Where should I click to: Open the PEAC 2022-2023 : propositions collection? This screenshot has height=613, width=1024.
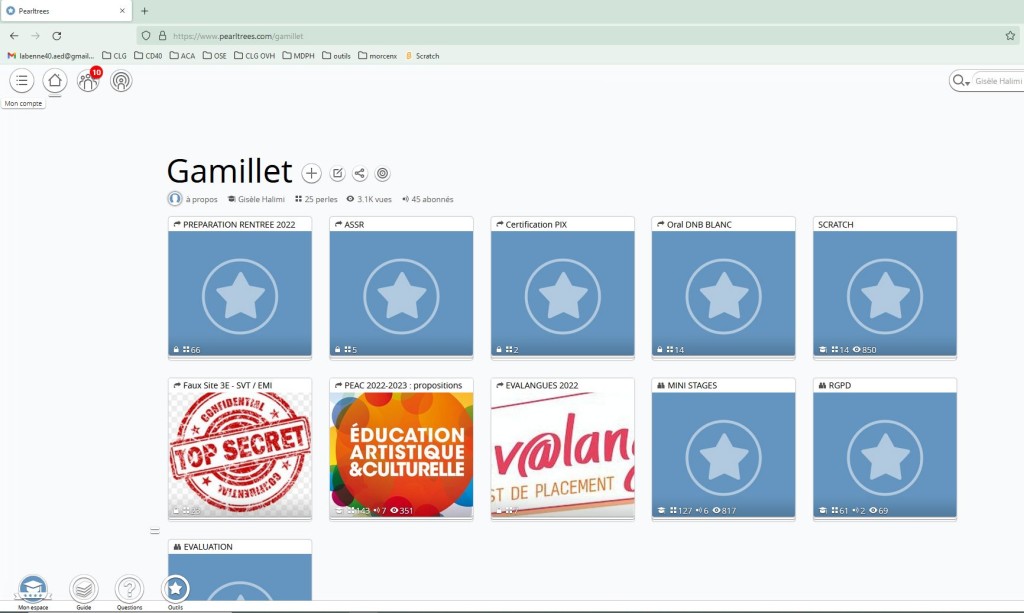click(x=401, y=448)
